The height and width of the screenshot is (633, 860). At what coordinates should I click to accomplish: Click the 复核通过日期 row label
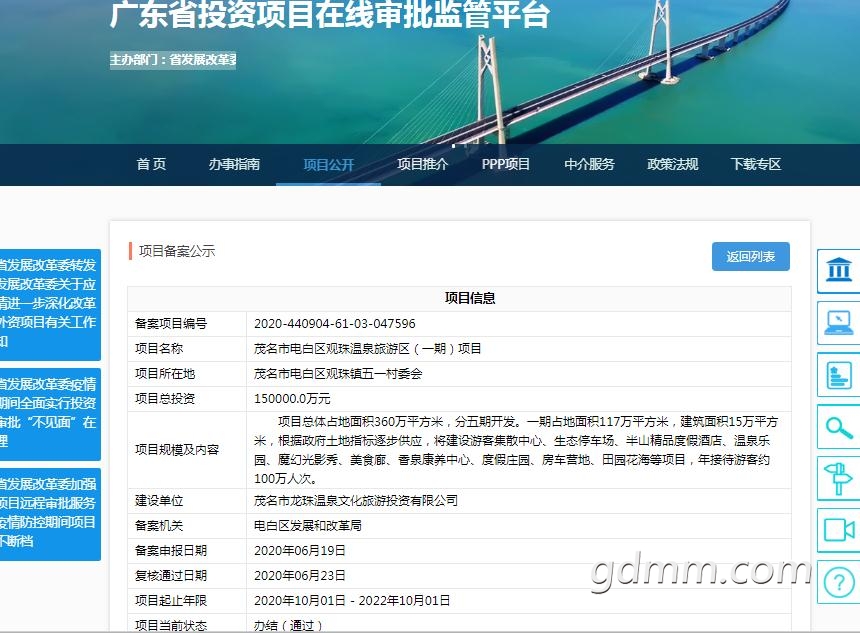[171, 575]
